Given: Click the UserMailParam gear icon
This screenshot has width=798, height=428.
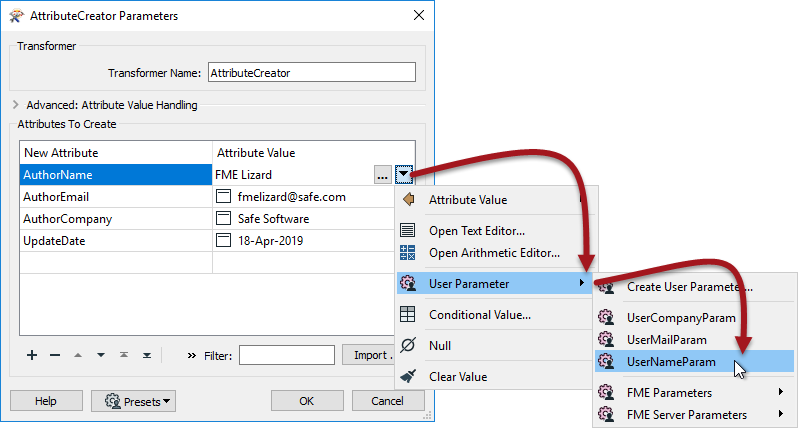Looking at the screenshot, I should [606, 339].
